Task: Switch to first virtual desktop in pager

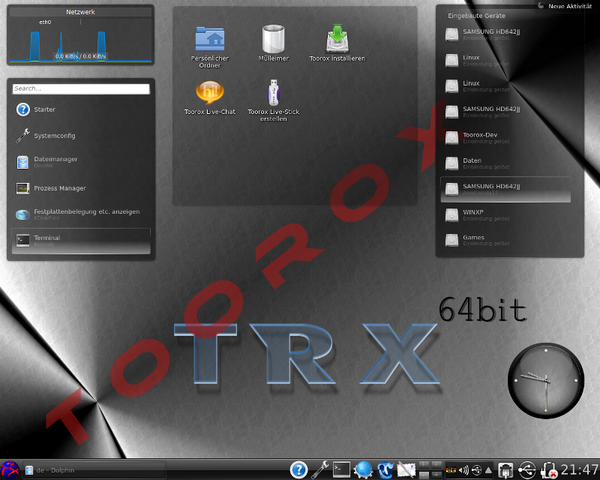Action: coord(424,465)
